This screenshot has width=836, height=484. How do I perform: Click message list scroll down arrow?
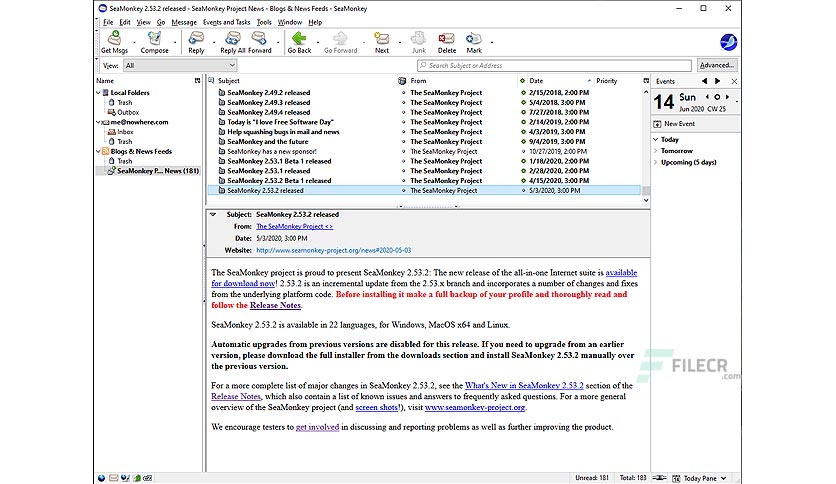646,200
